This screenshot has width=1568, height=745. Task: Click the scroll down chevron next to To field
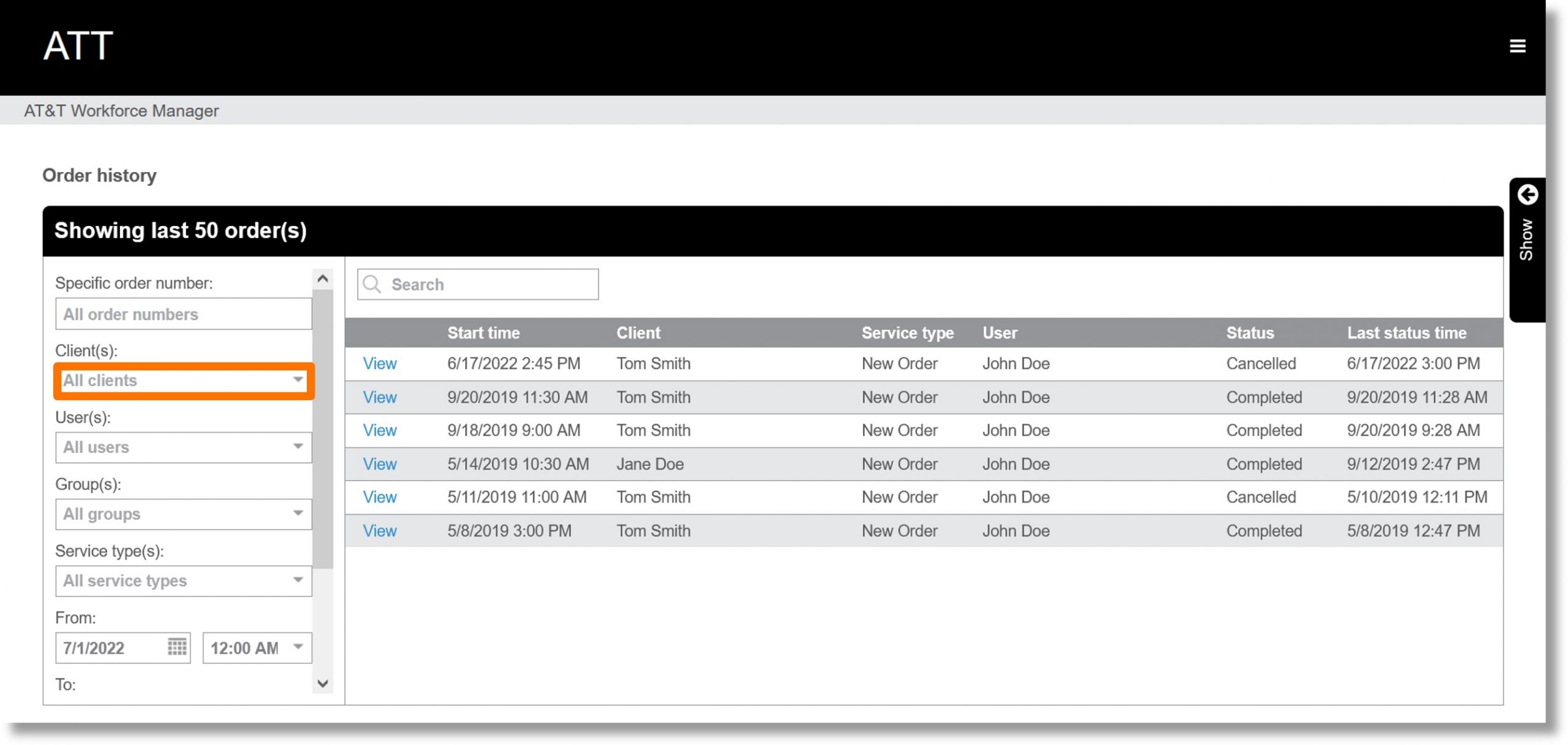(323, 684)
